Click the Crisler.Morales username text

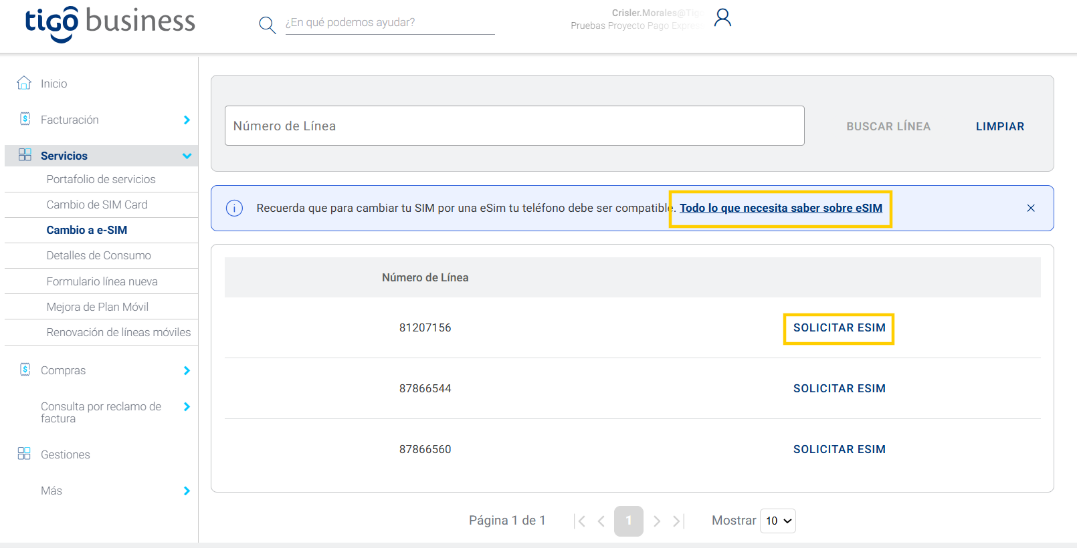click(657, 13)
